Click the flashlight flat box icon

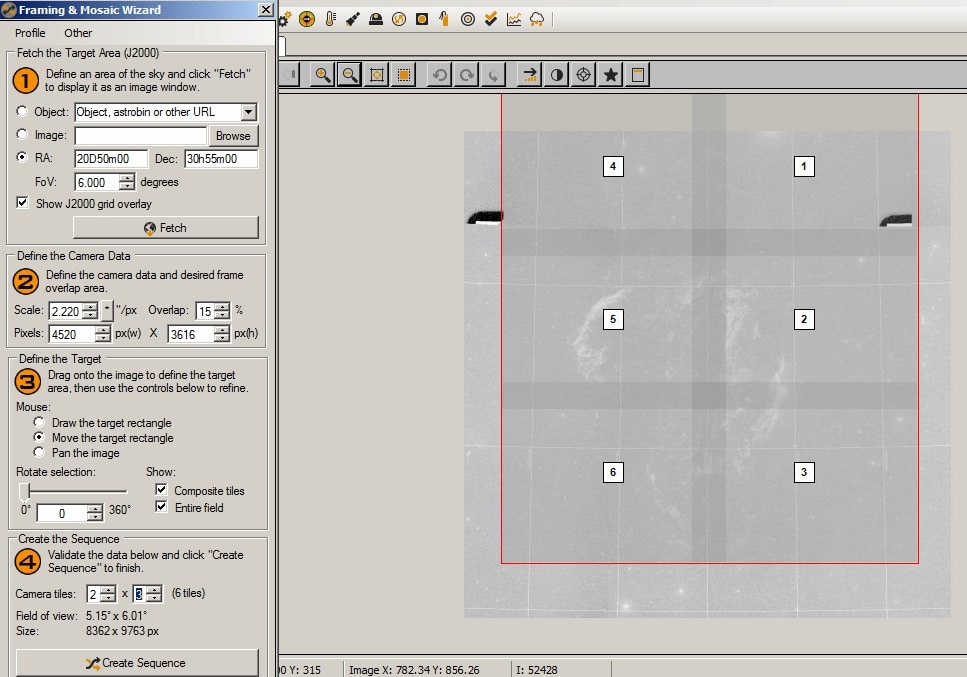coord(353,19)
